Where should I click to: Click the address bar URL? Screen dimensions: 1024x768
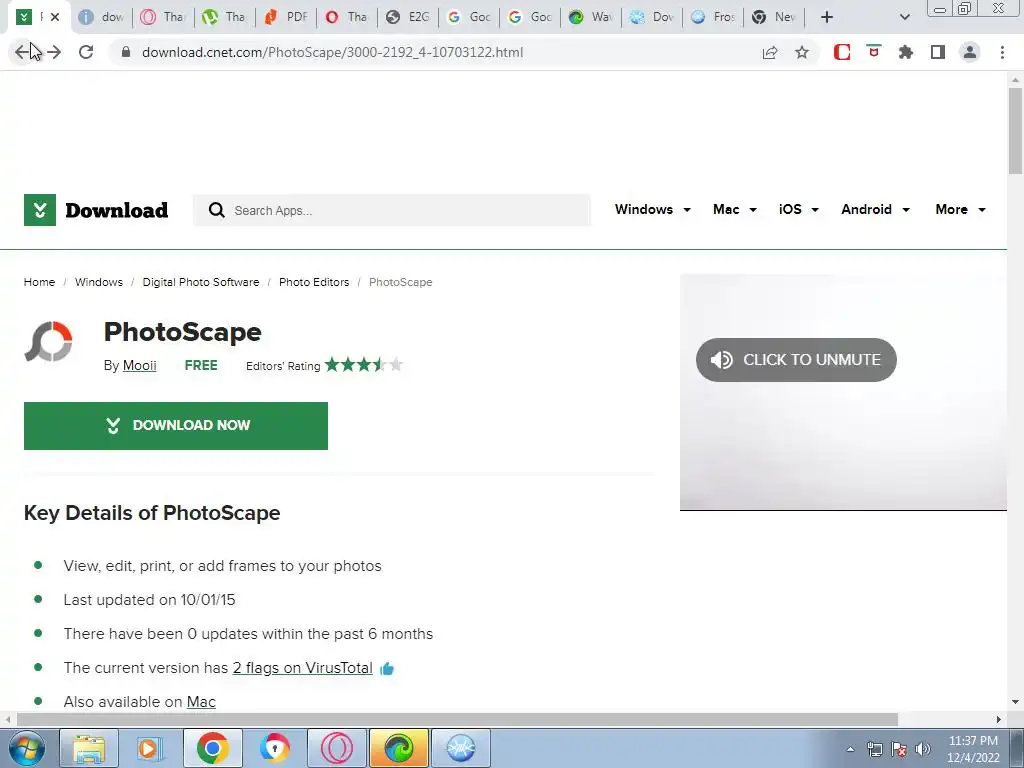pyautogui.click(x=332, y=52)
